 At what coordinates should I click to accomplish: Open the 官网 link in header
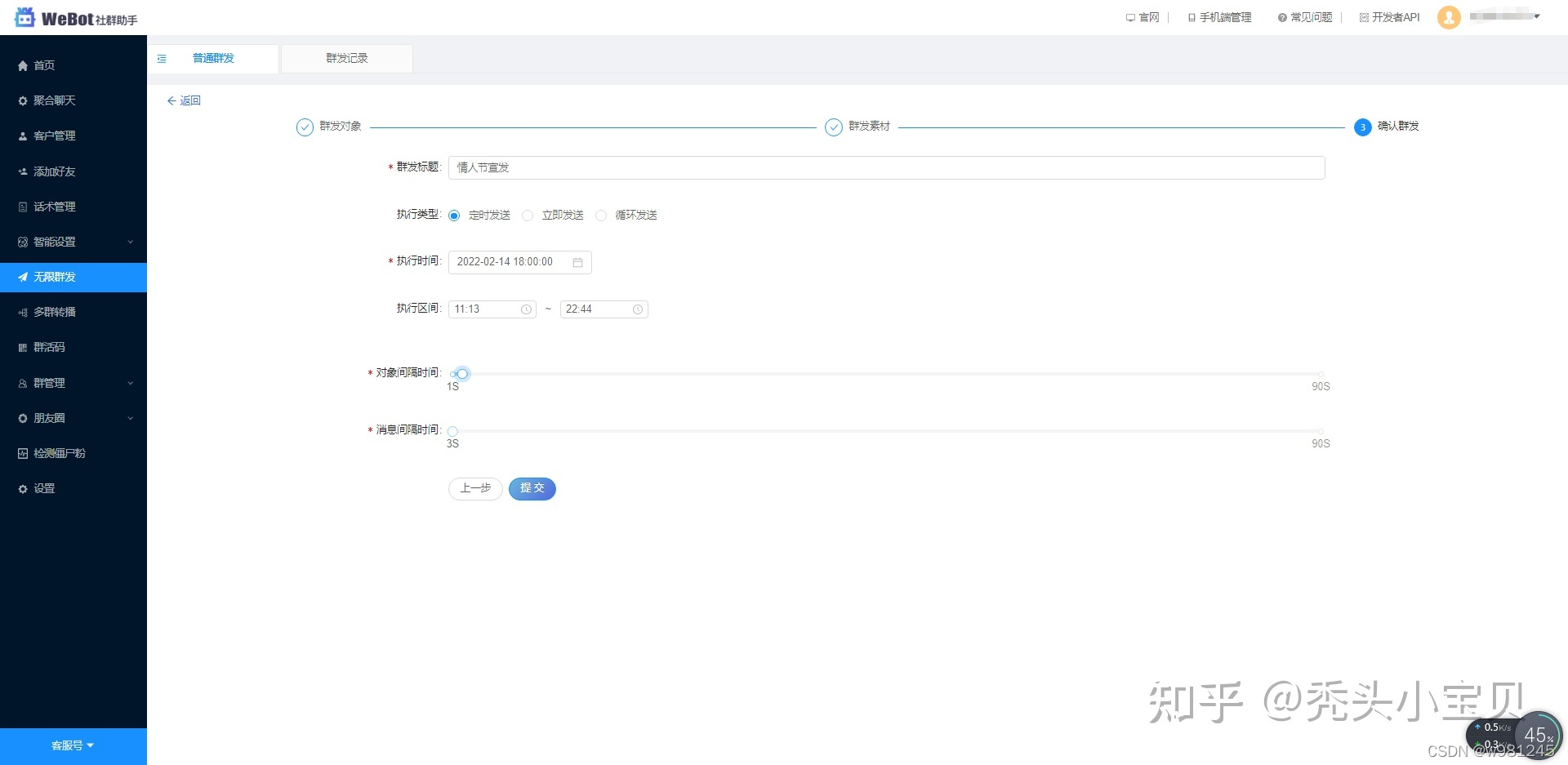pos(1143,17)
